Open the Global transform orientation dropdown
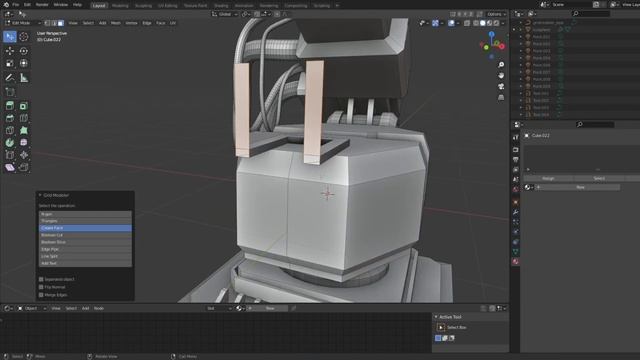 224,14
